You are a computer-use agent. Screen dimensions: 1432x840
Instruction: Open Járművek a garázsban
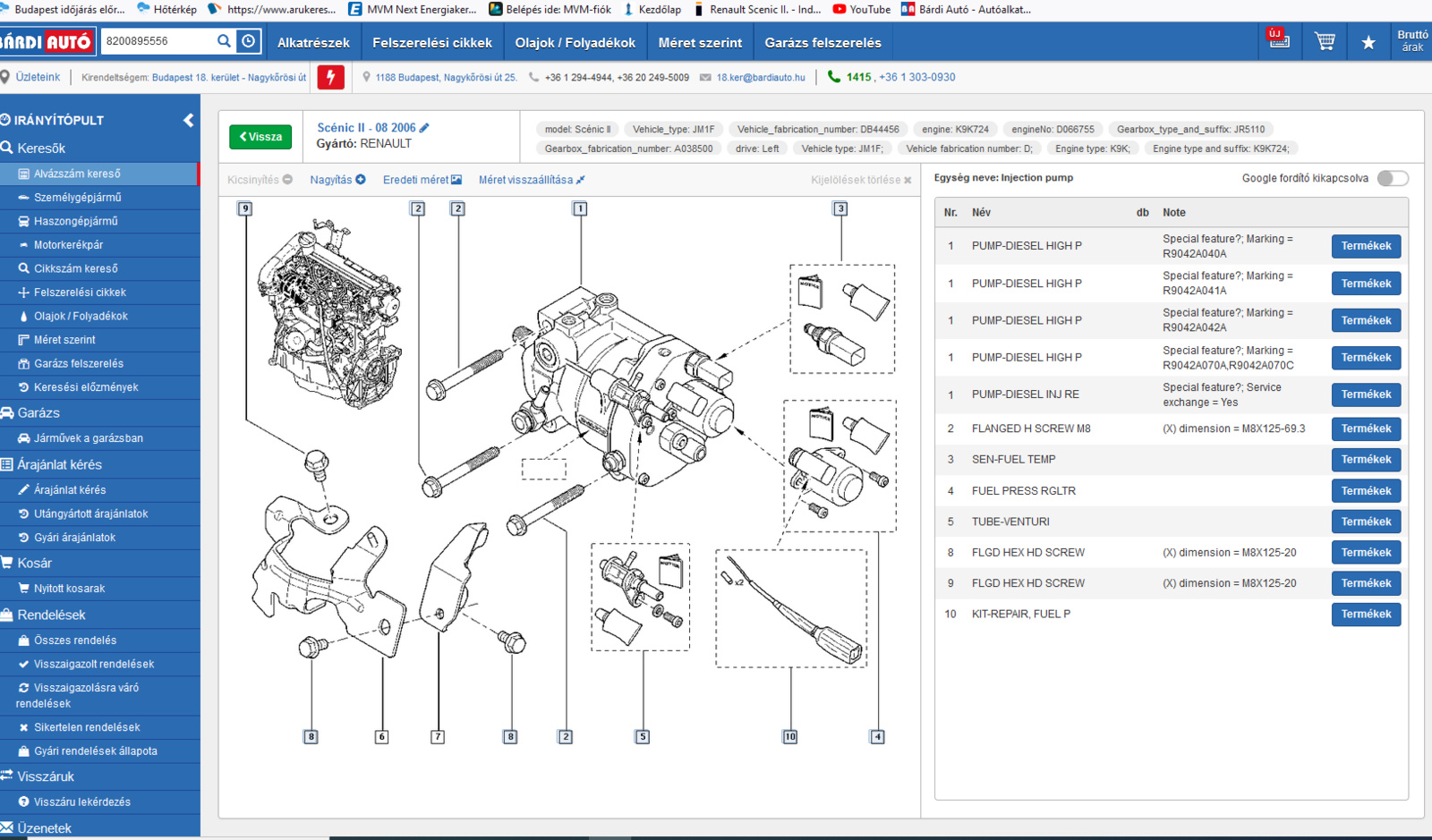click(x=99, y=438)
